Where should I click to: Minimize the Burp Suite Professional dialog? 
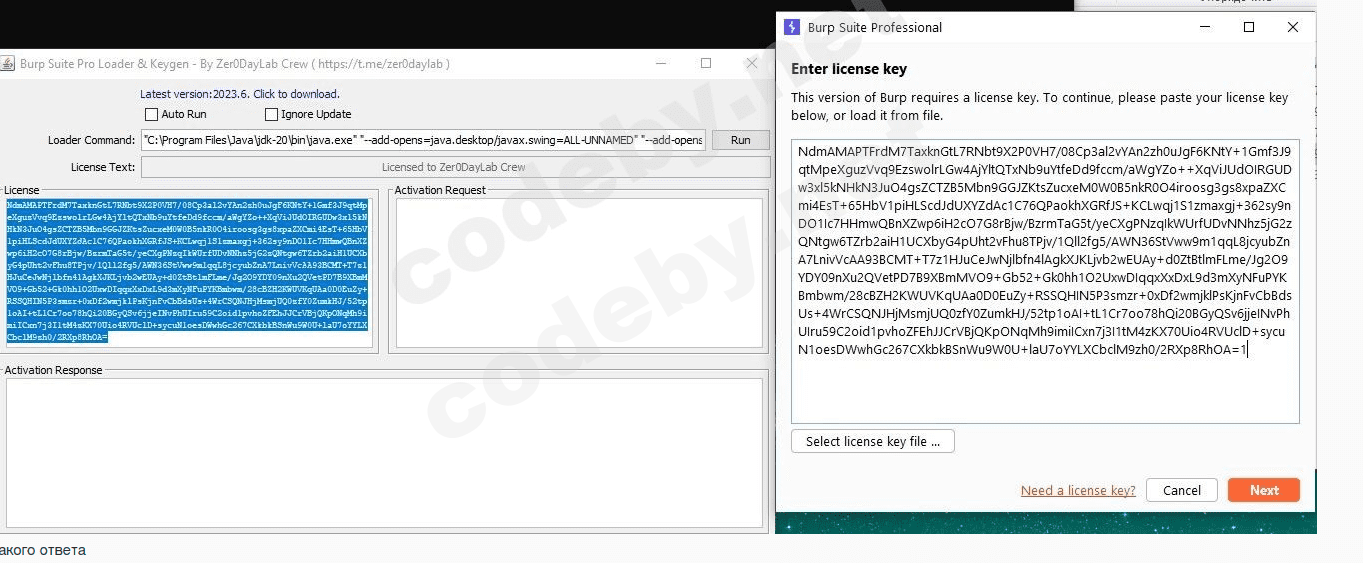1204,28
